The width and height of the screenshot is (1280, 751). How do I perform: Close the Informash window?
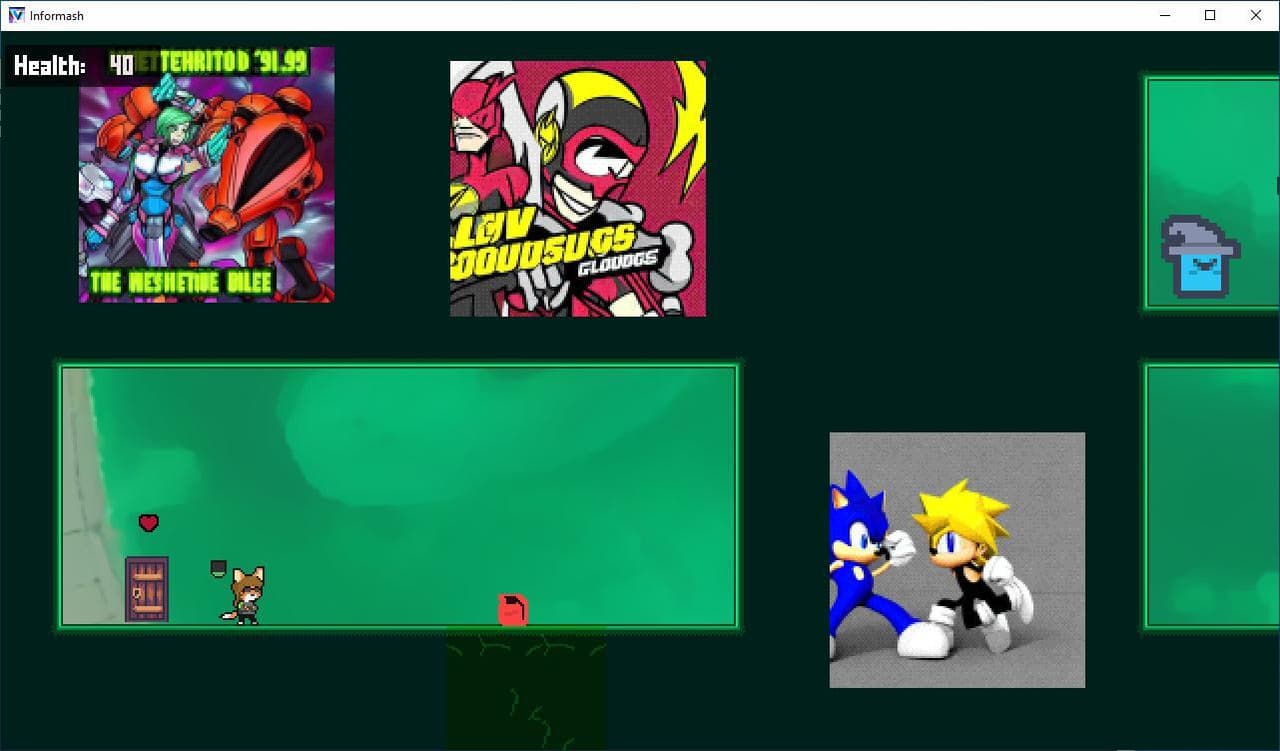(1256, 15)
